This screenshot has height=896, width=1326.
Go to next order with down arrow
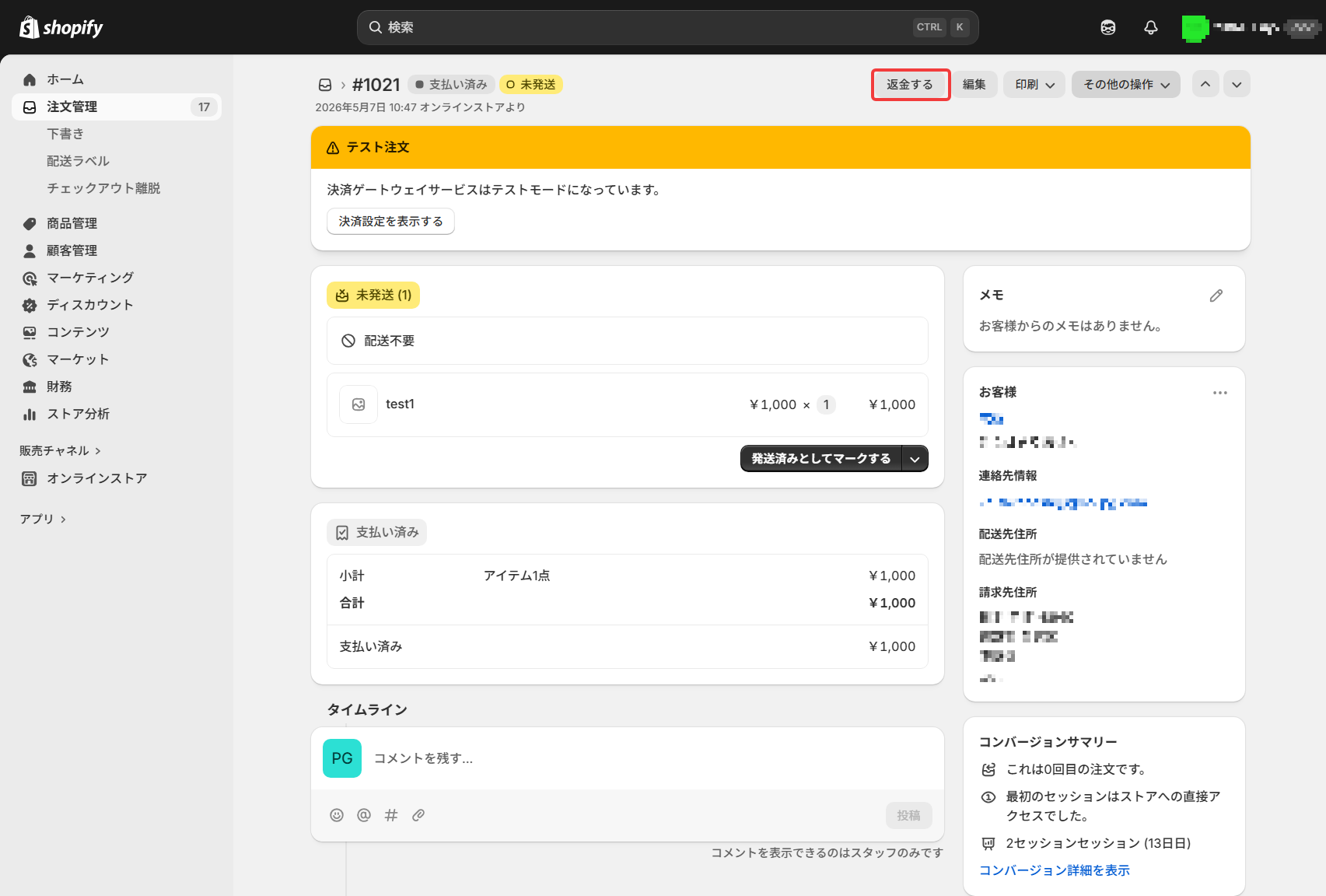tap(1237, 84)
